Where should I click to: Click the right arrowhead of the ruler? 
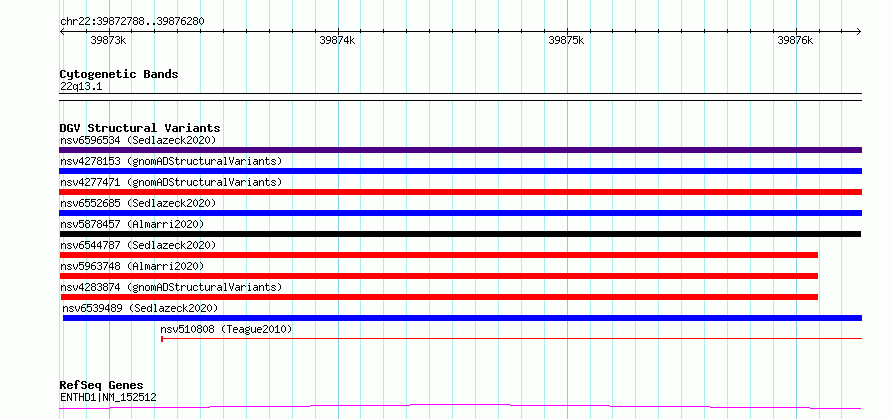(x=859, y=31)
